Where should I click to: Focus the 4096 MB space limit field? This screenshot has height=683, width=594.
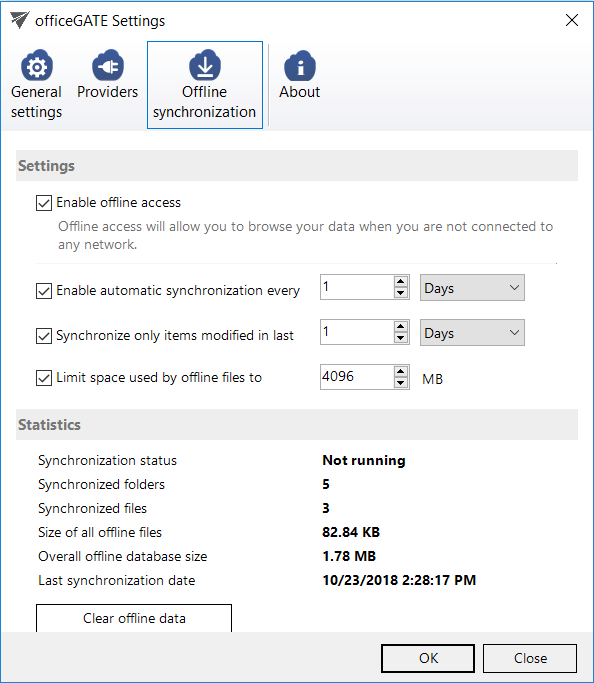[357, 377]
